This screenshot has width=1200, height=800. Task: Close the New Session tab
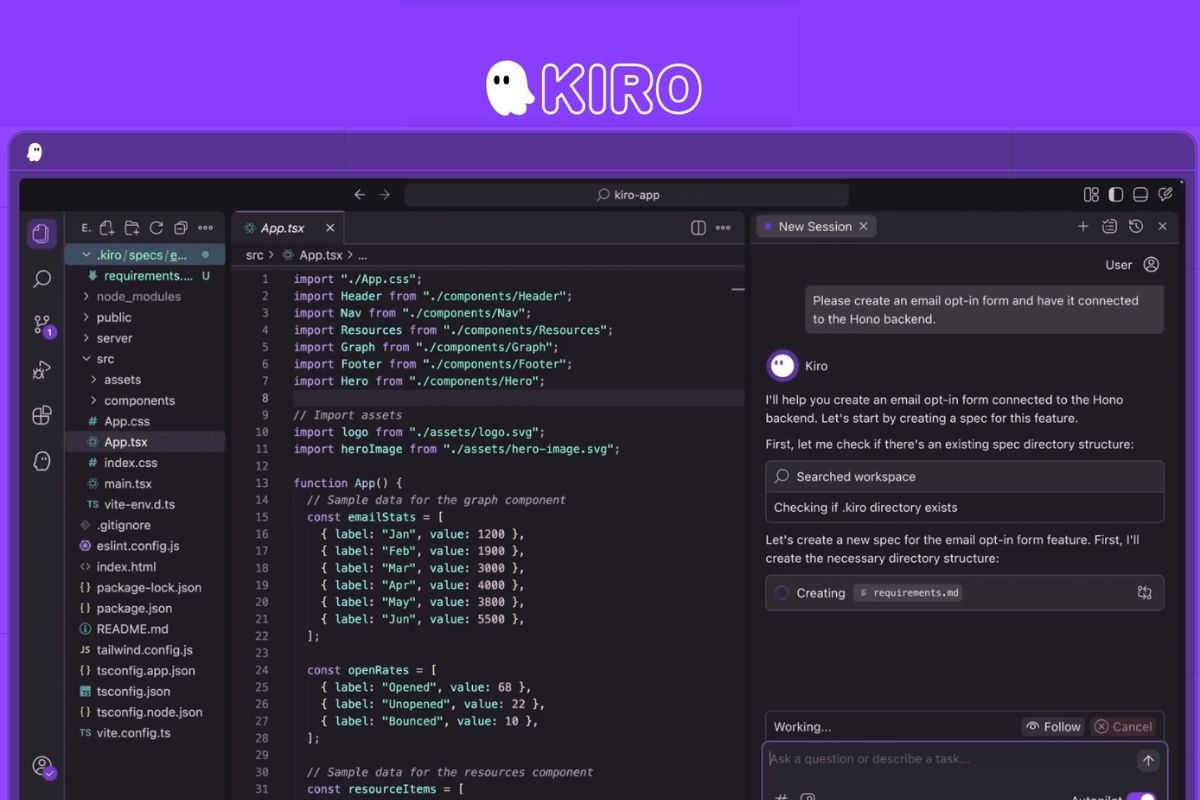click(x=865, y=227)
